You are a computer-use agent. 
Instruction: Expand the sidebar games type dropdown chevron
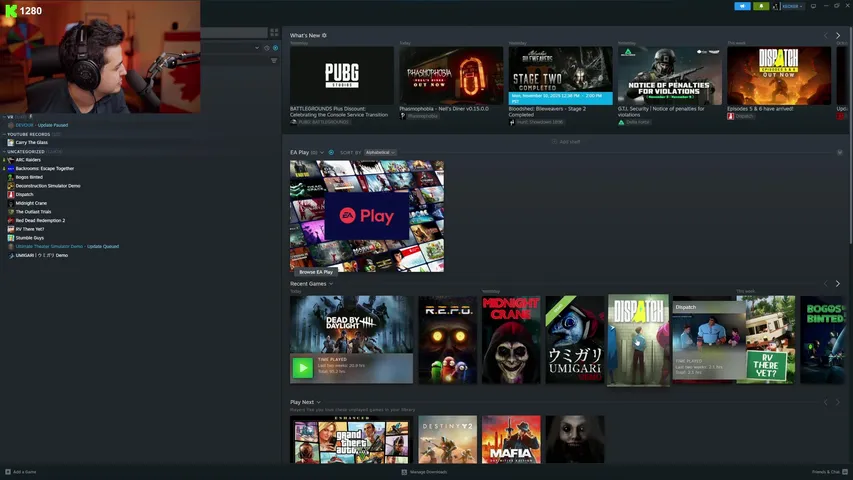click(257, 48)
